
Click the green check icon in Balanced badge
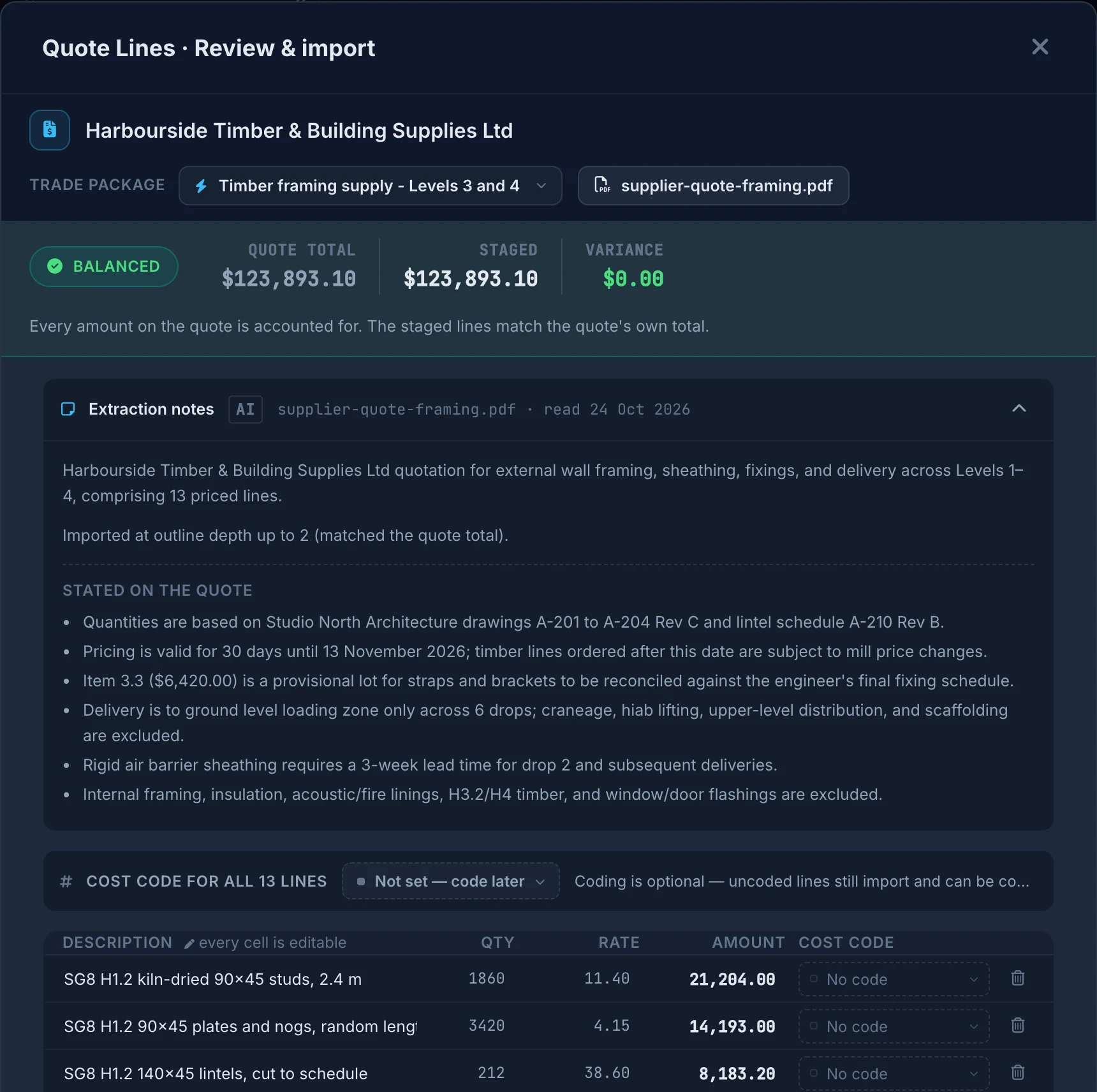(55, 267)
